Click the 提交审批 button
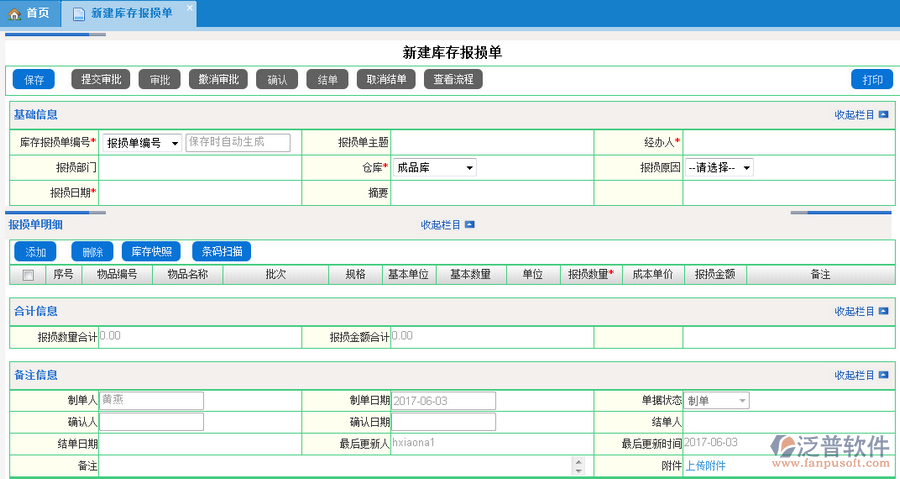900x479 pixels. [x=101, y=80]
